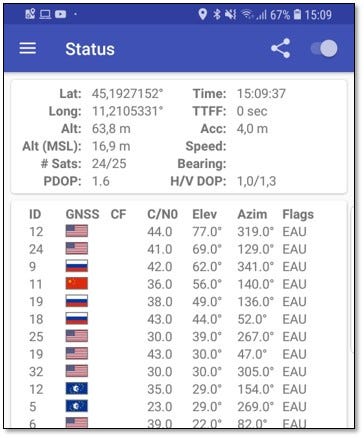Tap the share icon in header

(x=280, y=49)
